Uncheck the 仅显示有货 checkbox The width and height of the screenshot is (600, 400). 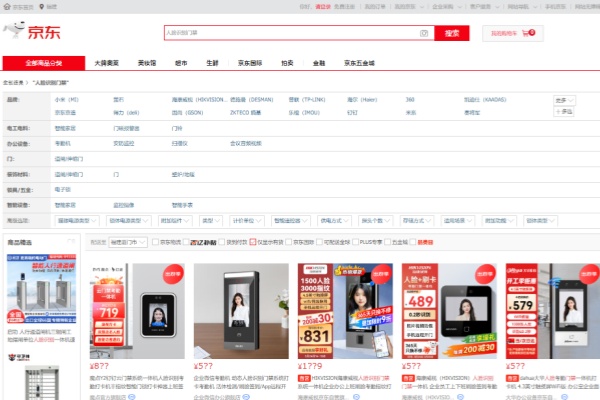click(x=253, y=242)
